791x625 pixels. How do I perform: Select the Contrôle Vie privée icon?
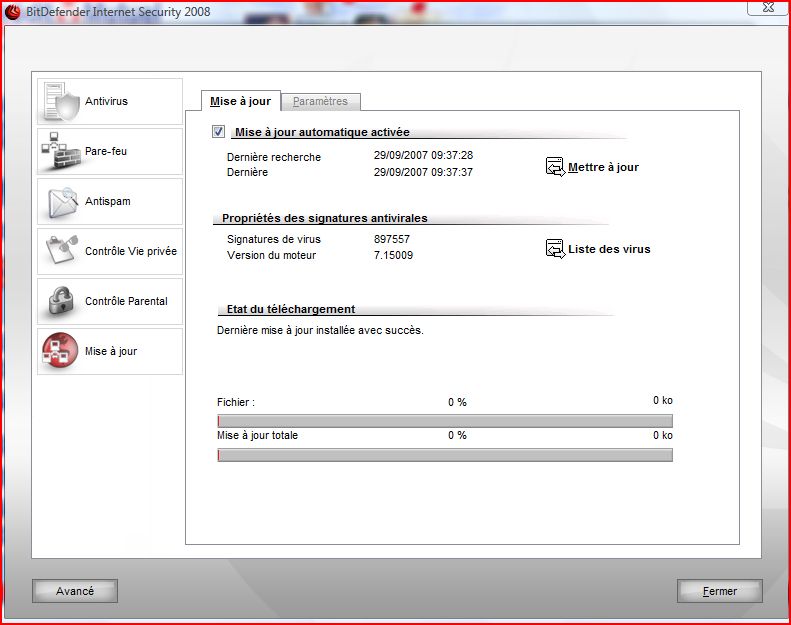point(62,250)
